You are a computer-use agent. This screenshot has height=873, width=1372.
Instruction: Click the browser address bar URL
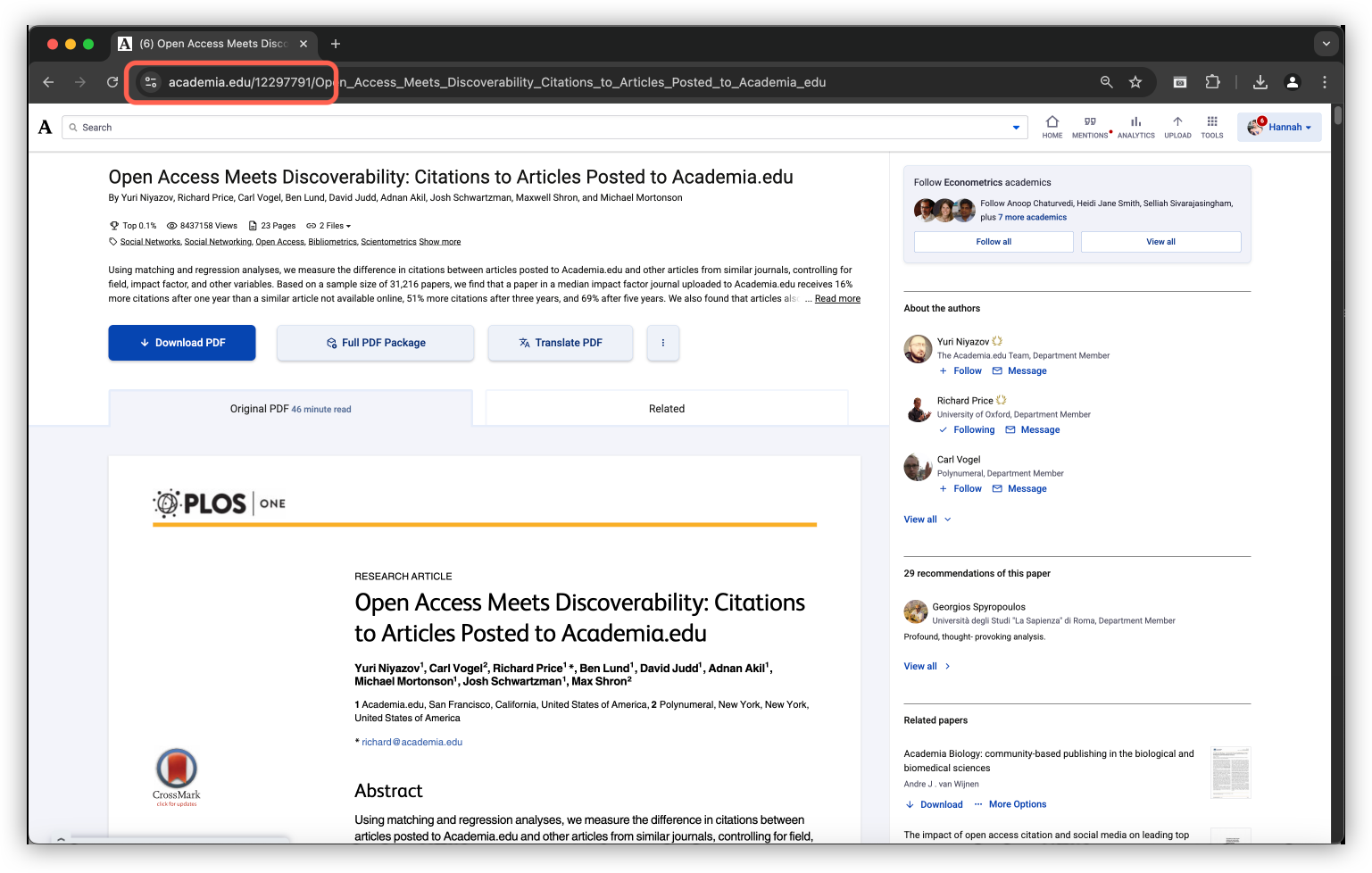pyautogui.click(x=496, y=82)
